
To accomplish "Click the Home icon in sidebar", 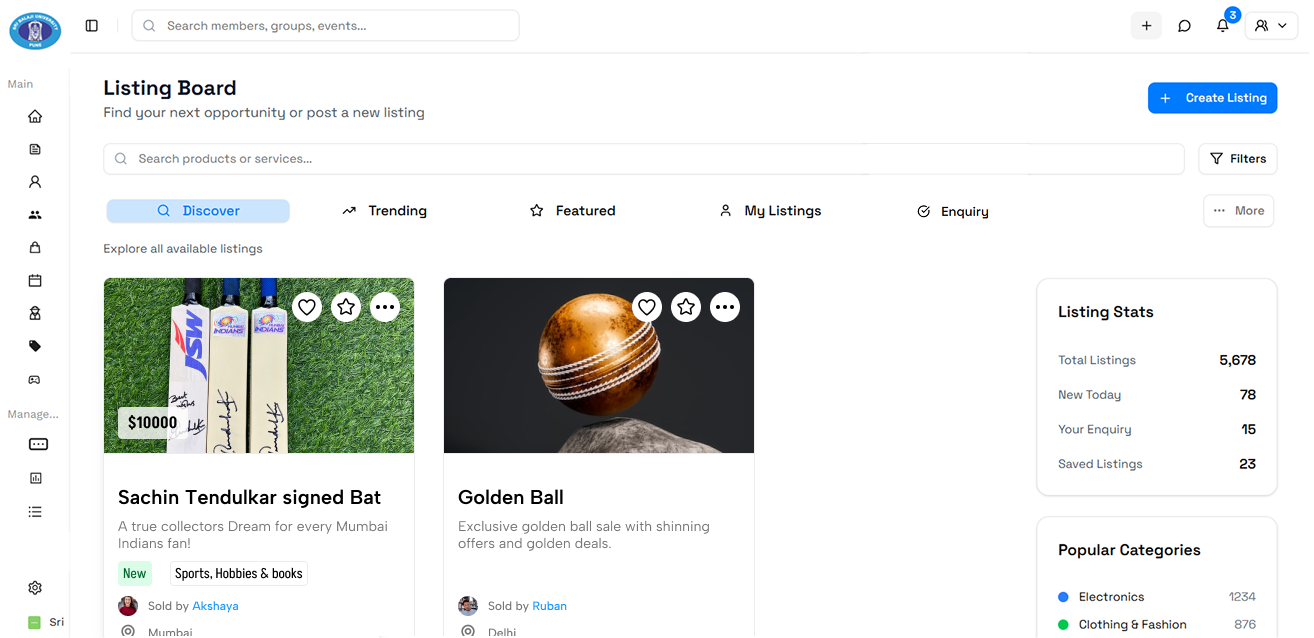I will click(x=35, y=116).
